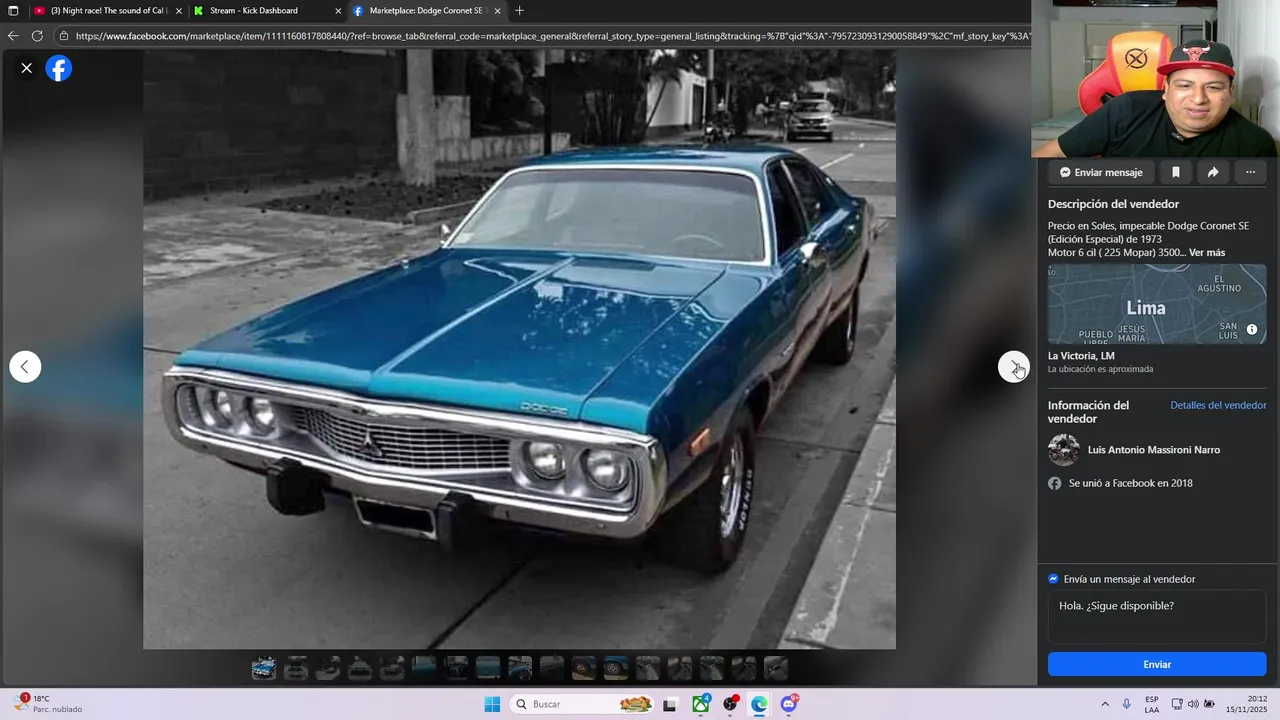This screenshot has height=720, width=1280.
Task: Close the Stream - Kick Dashboard tab
Action: point(338,11)
